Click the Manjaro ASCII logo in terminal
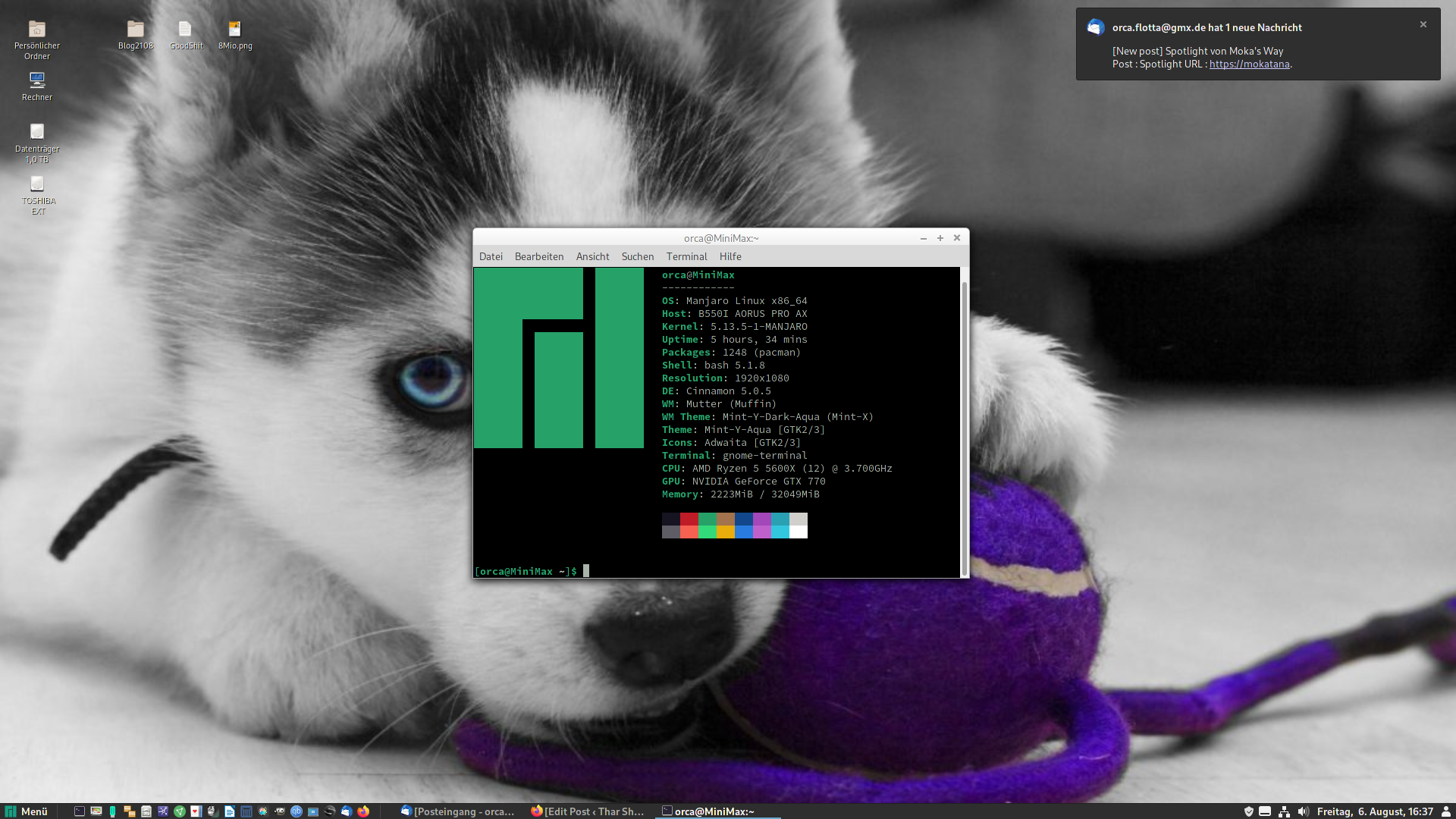Image resolution: width=1456 pixels, height=819 pixels. click(x=559, y=358)
